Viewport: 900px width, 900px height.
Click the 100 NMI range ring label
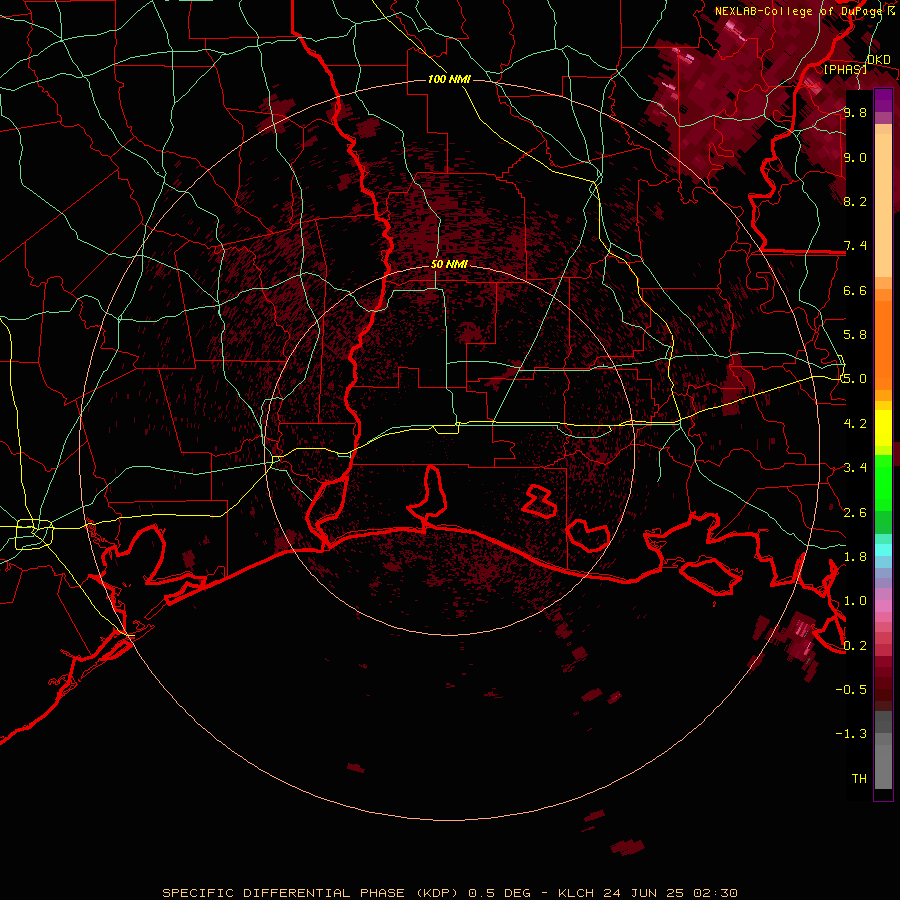(449, 79)
